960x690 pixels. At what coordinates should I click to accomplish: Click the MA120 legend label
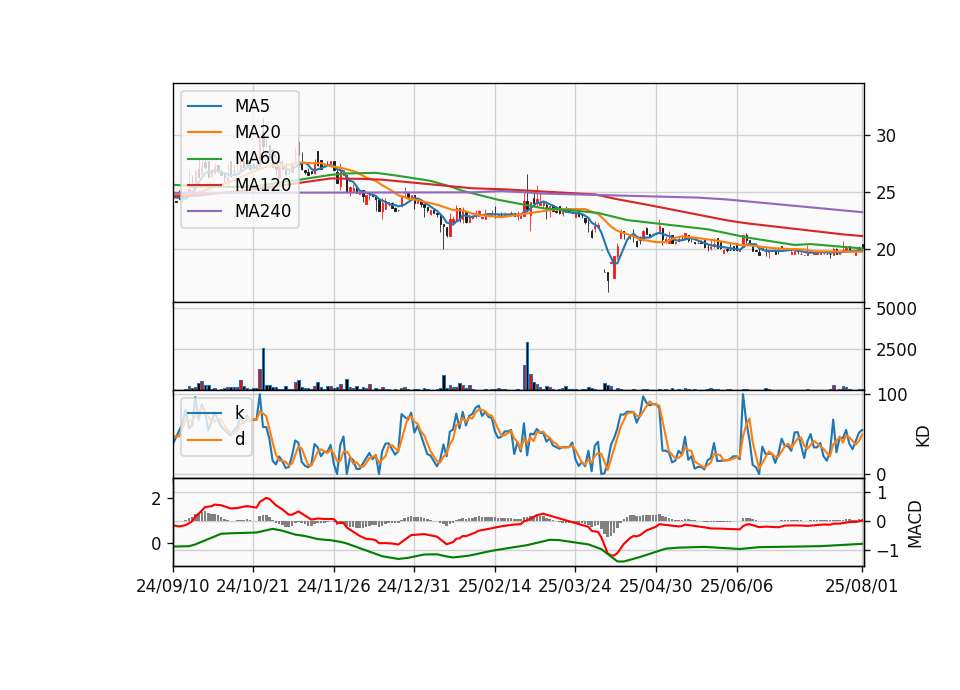pos(263,184)
